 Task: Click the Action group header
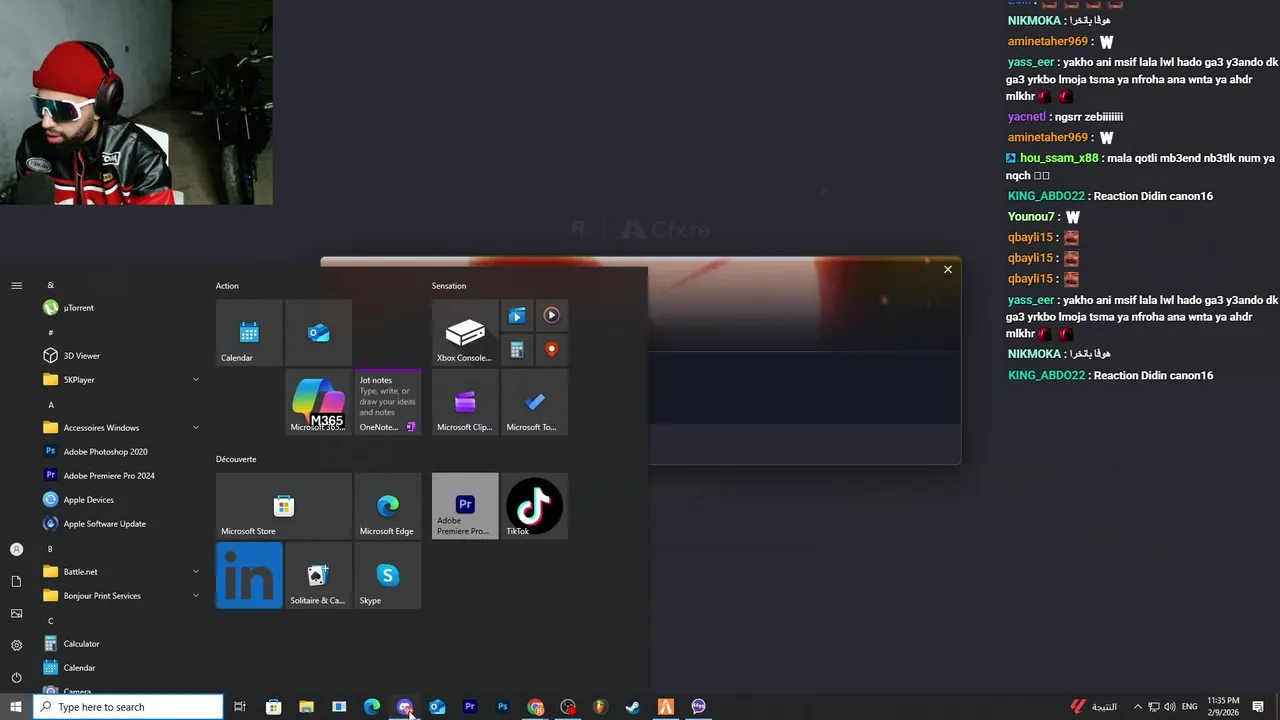click(227, 286)
